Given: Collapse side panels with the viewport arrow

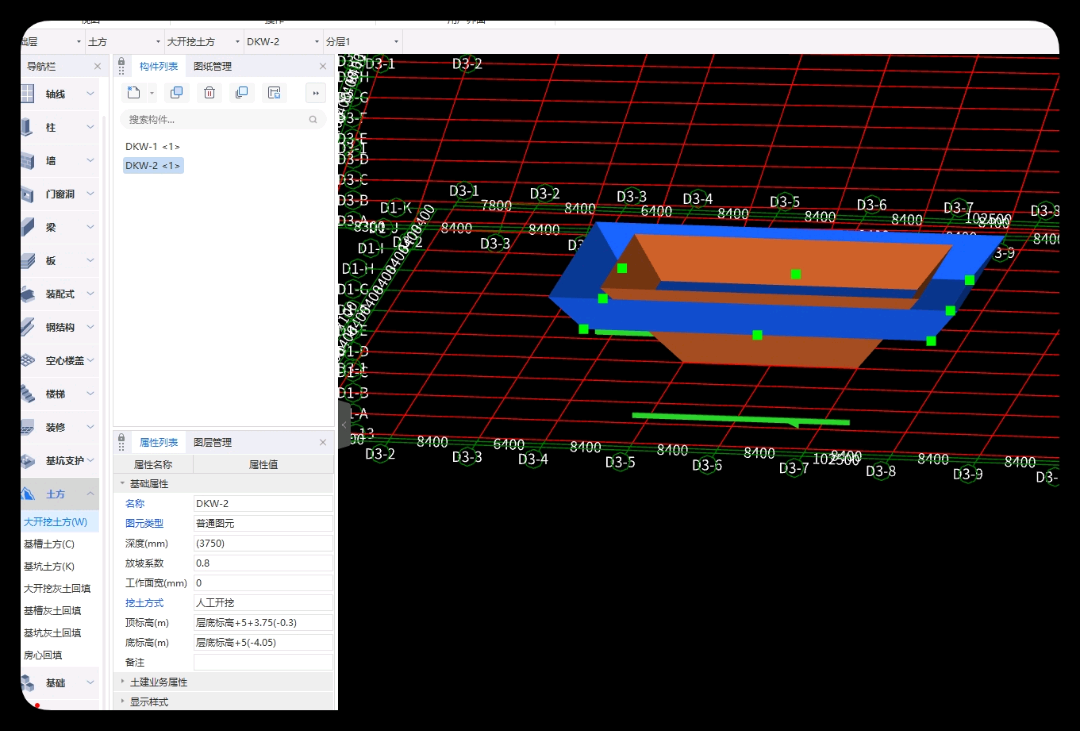Looking at the screenshot, I should (344, 425).
